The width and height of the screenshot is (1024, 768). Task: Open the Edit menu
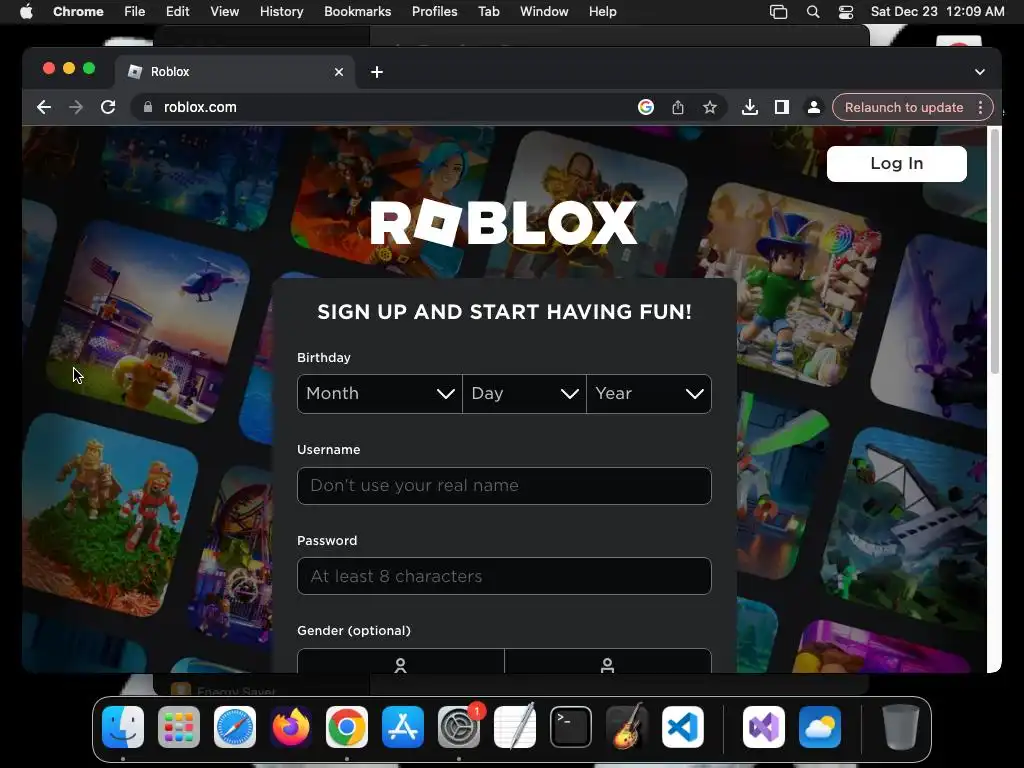[x=178, y=12]
